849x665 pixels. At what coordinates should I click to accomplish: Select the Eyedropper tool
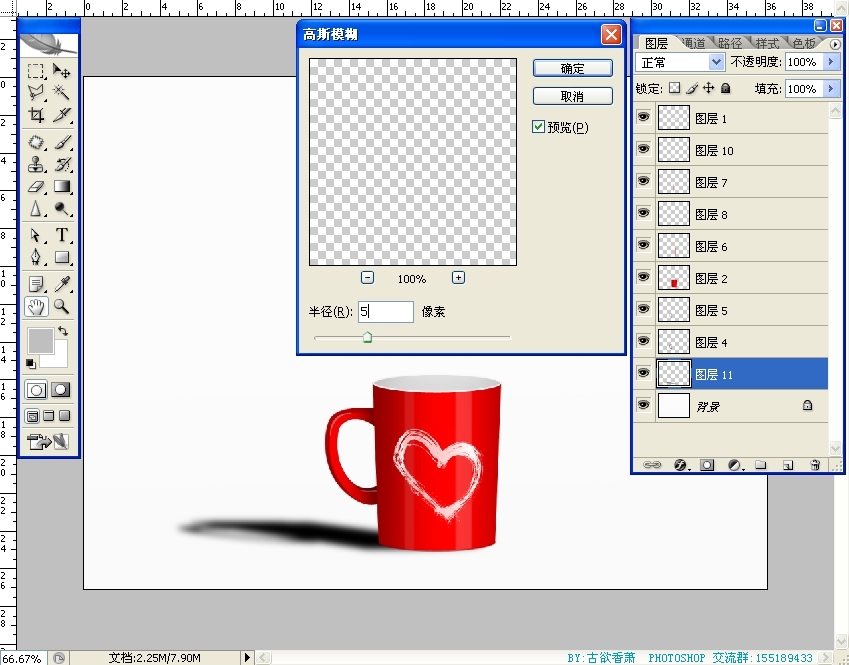click(62, 284)
